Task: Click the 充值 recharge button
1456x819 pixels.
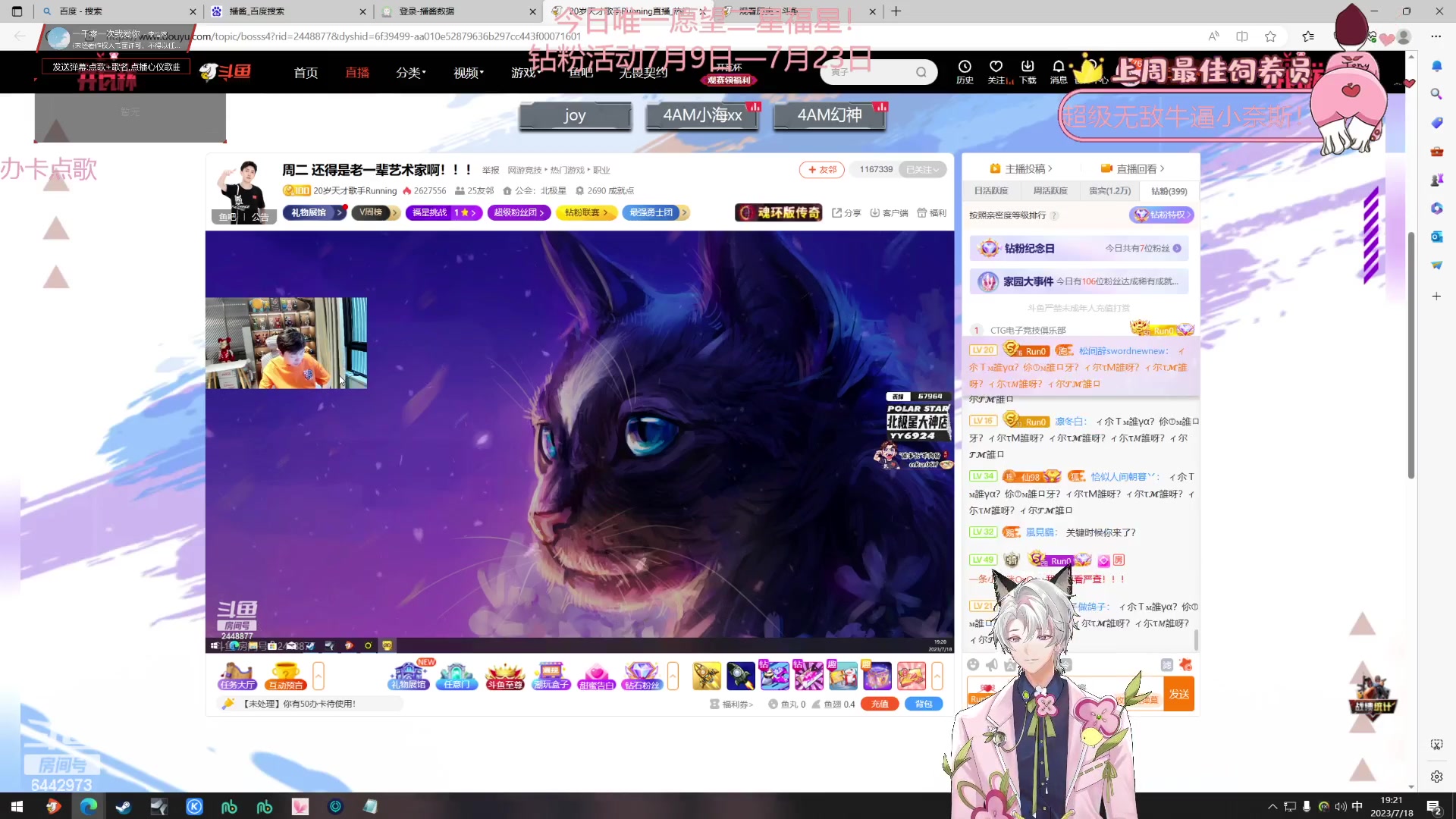Action: (x=880, y=704)
